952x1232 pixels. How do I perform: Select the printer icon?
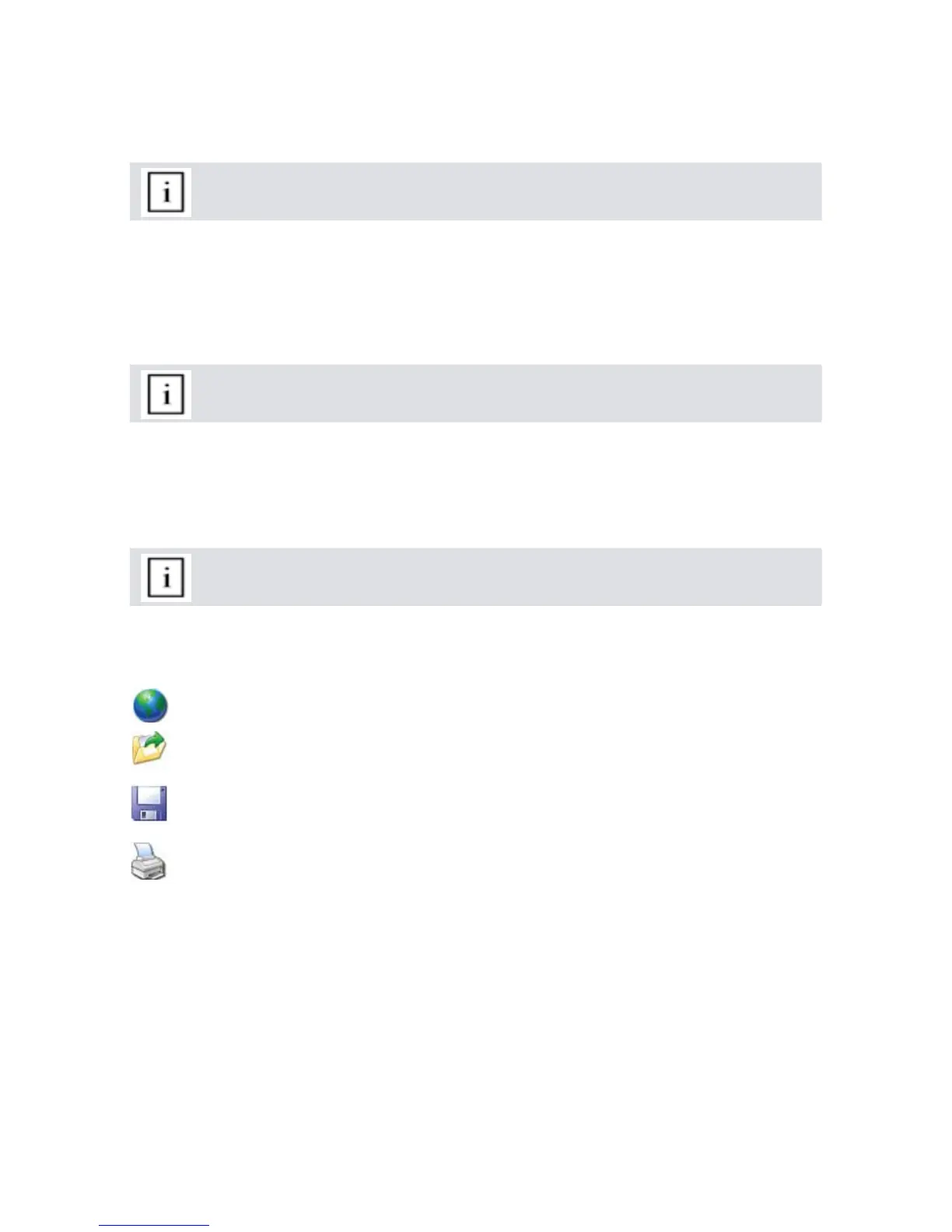click(149, 861)
